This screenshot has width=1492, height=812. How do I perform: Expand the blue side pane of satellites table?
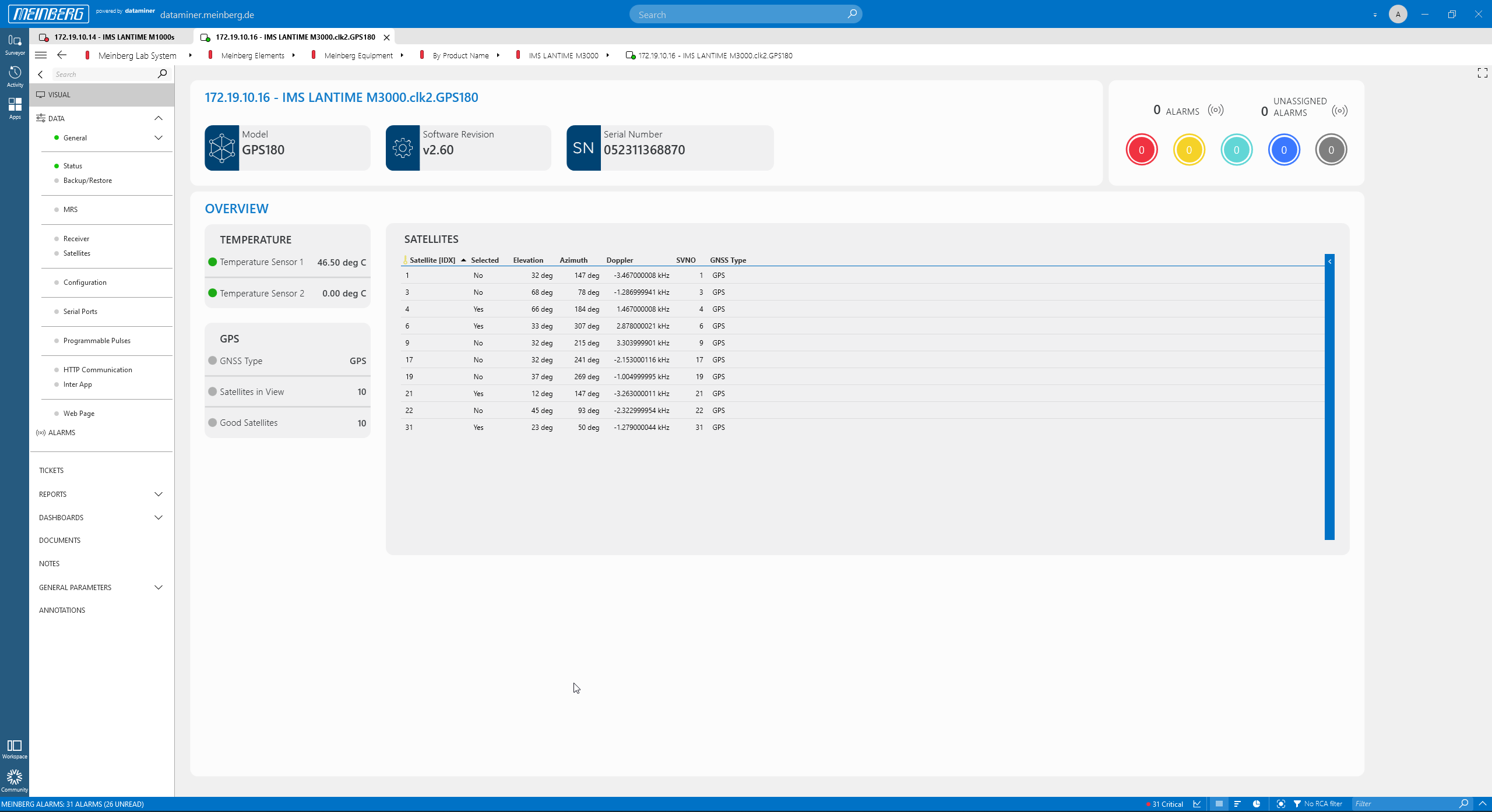pos(1329,396)
